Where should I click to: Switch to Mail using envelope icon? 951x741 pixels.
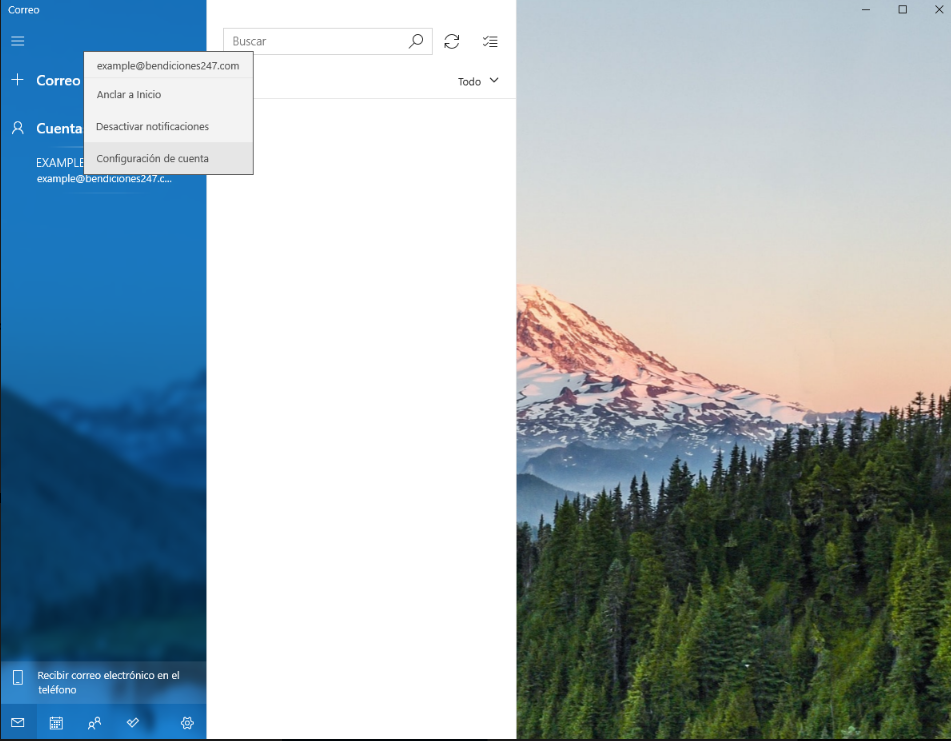point(18,722)
